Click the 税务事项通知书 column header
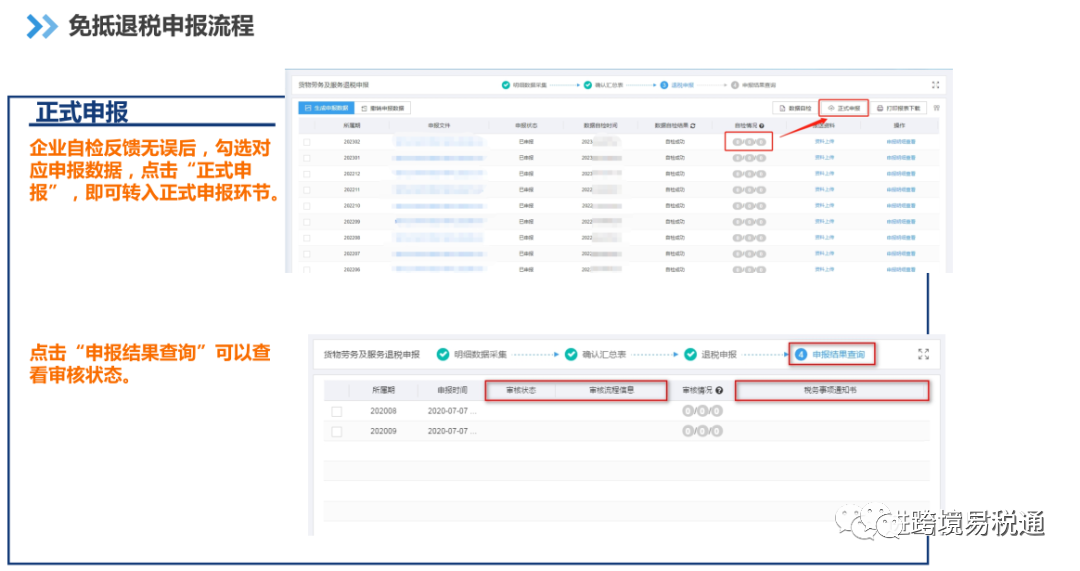The width and height of the screenshot is (1080, 571). [x=830, y=390]
